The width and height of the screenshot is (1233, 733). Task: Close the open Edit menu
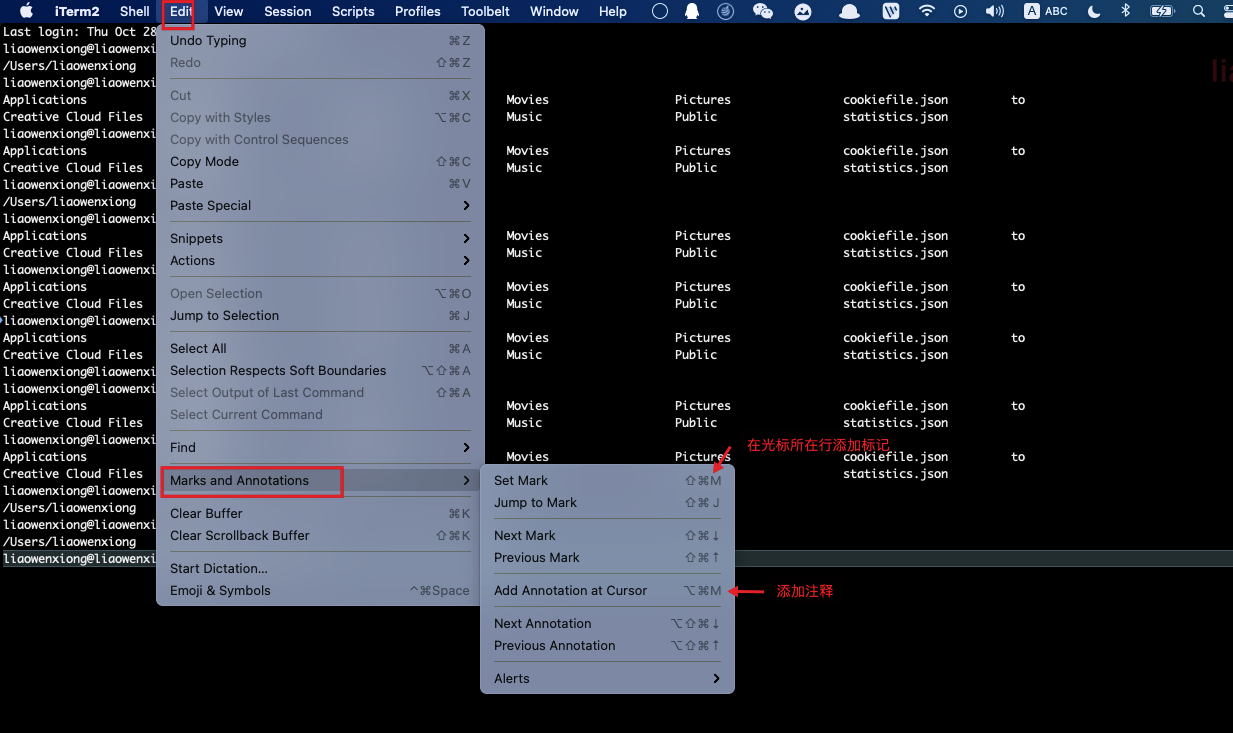(181, 11)
